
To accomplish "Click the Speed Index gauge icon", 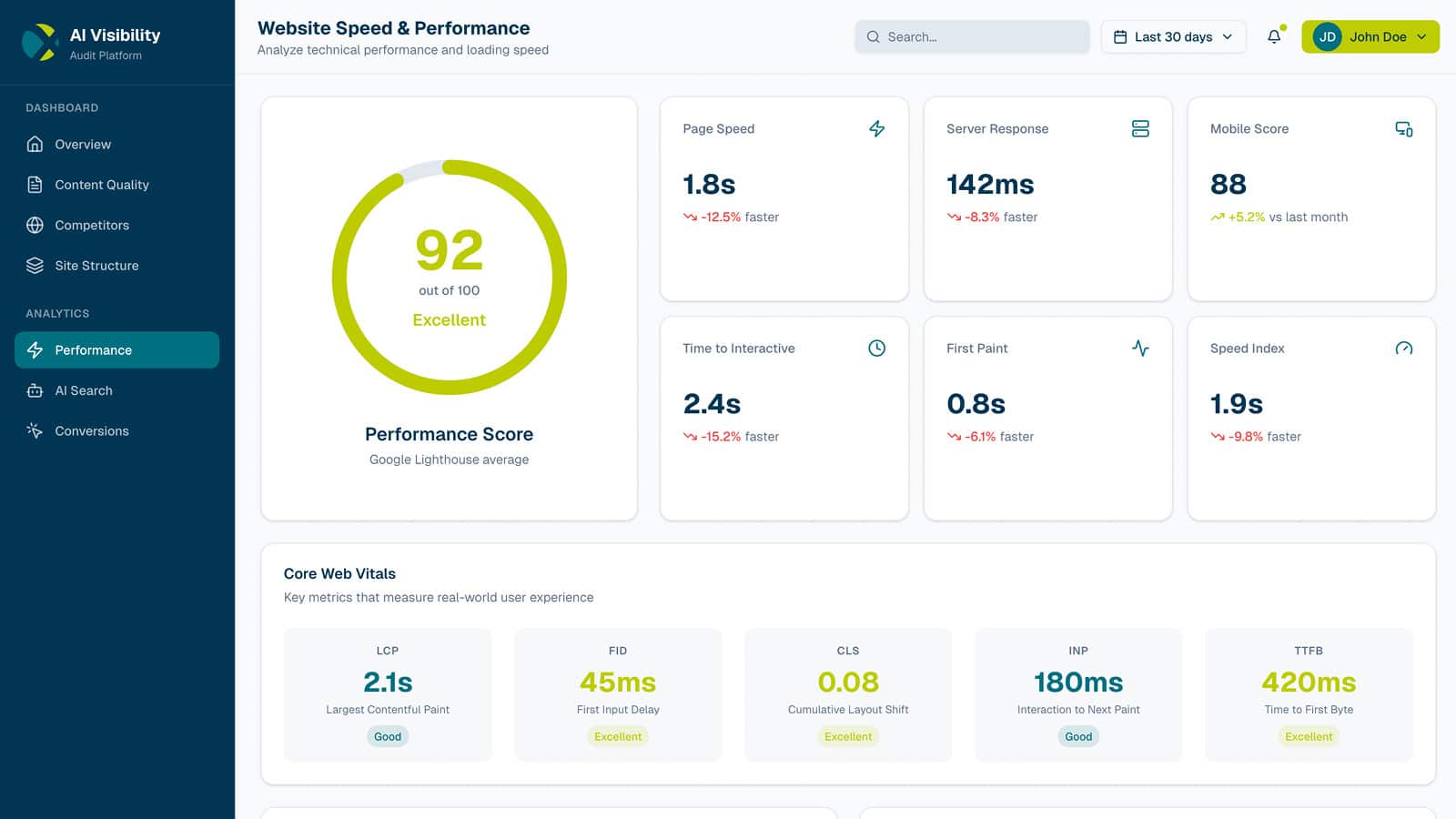I will (1404, 348).
